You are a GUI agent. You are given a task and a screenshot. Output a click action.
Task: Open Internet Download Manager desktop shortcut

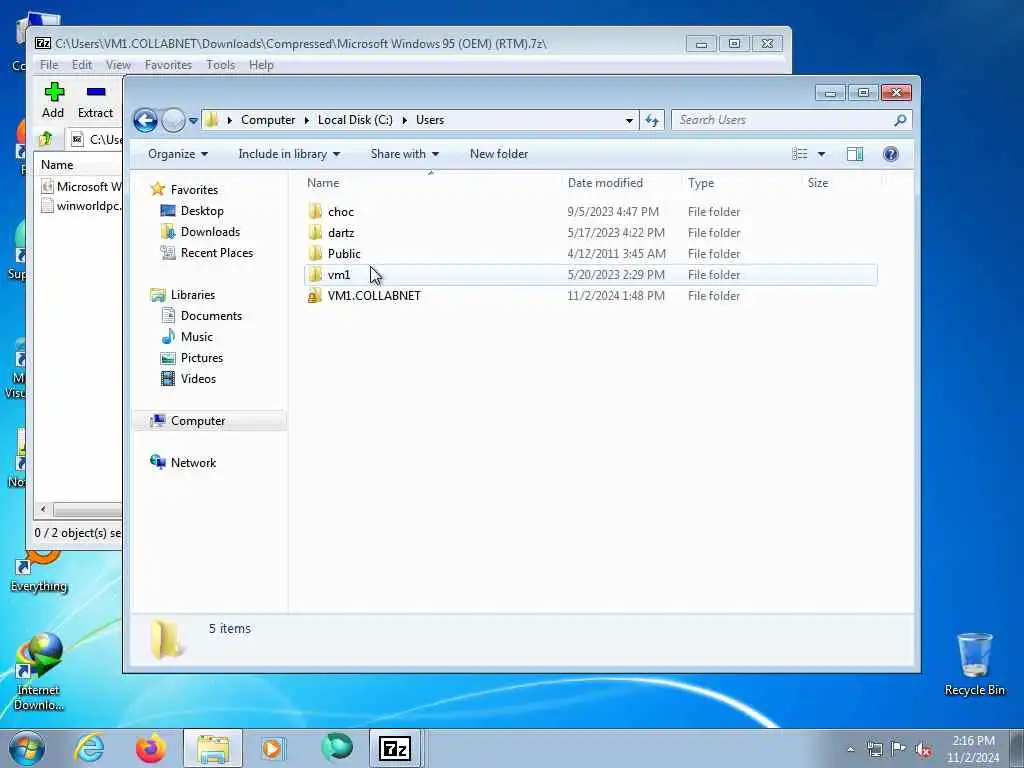coord(38,671)
